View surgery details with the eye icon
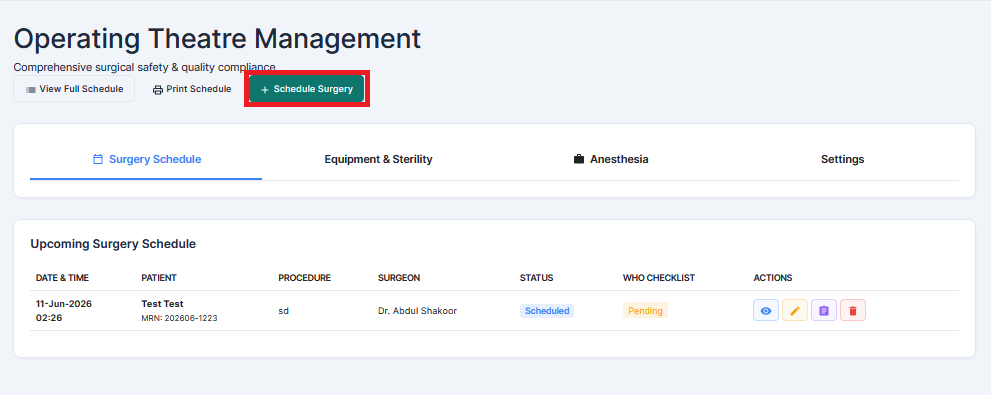991x395 pixels. coord(765,310)
